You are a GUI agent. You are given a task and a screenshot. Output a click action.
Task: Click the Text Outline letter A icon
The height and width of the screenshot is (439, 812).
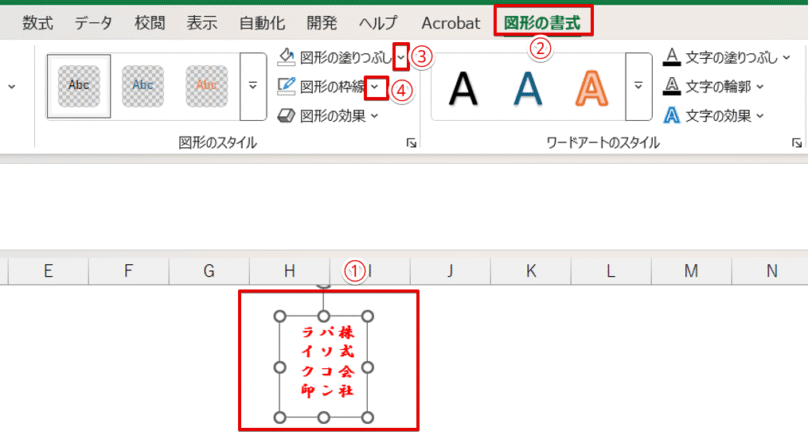[x=672, y=86]
